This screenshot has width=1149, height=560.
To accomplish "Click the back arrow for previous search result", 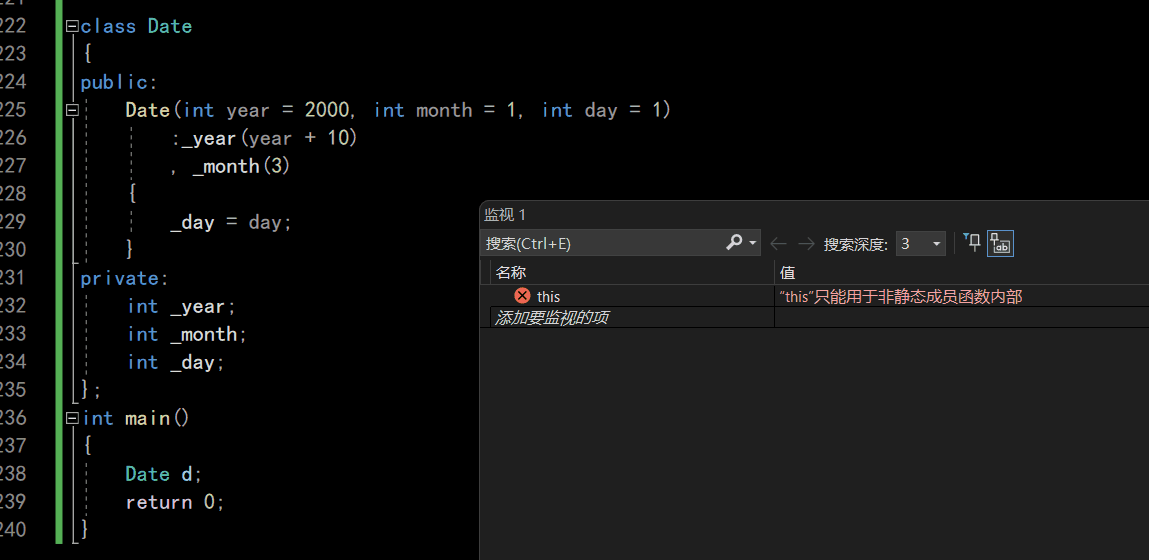I will (x=778, y=243).
